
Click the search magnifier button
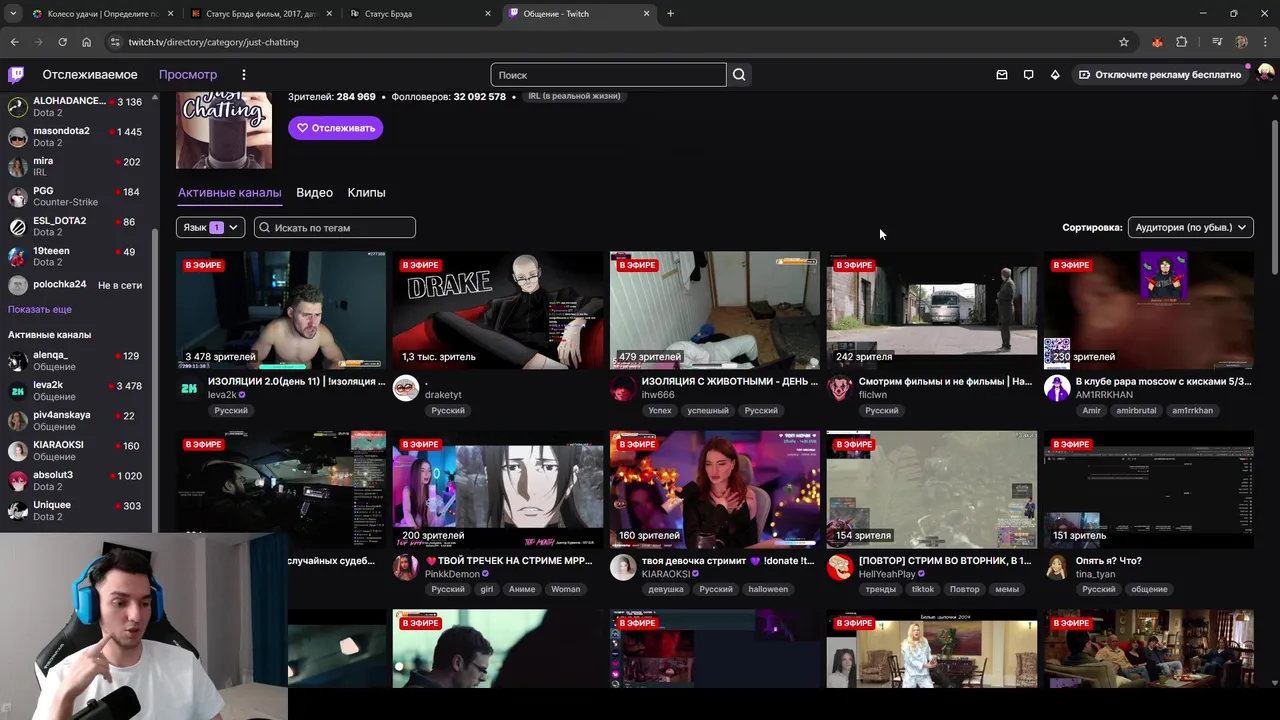click(x=739, y=75)
